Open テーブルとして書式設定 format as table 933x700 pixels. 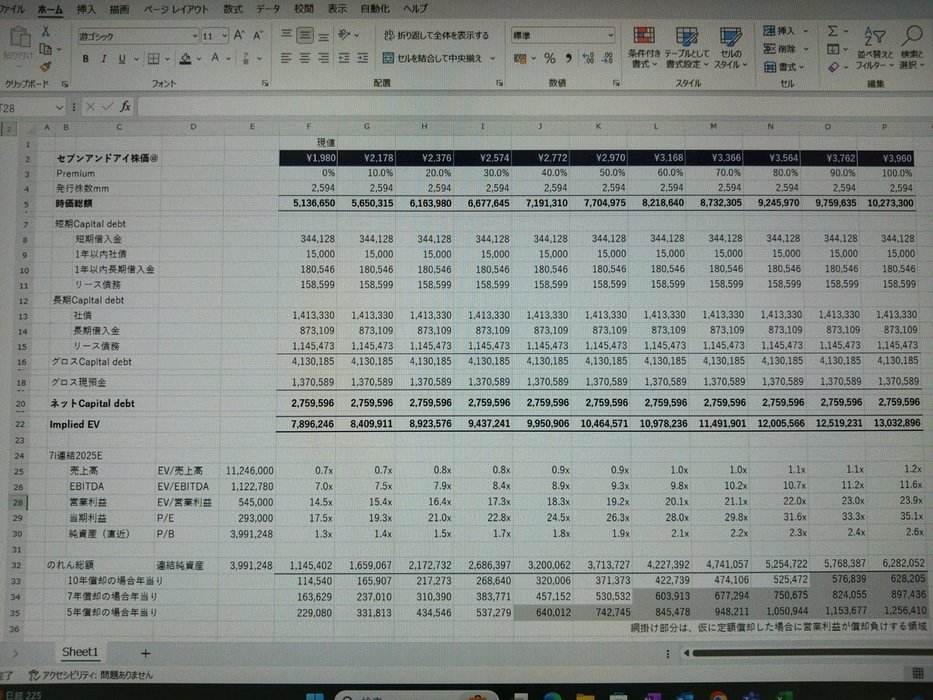687,48
